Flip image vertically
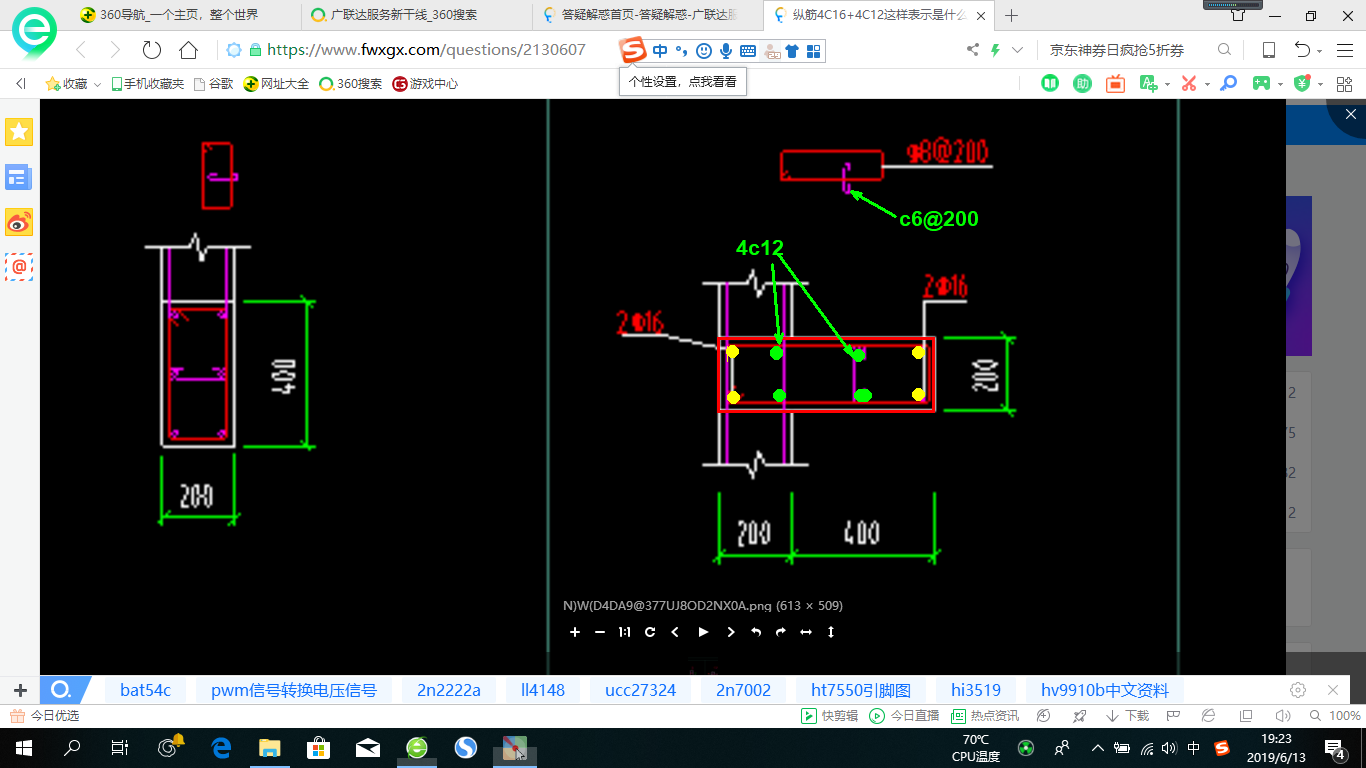1366x768 pixels. click(x=831, y=632)
